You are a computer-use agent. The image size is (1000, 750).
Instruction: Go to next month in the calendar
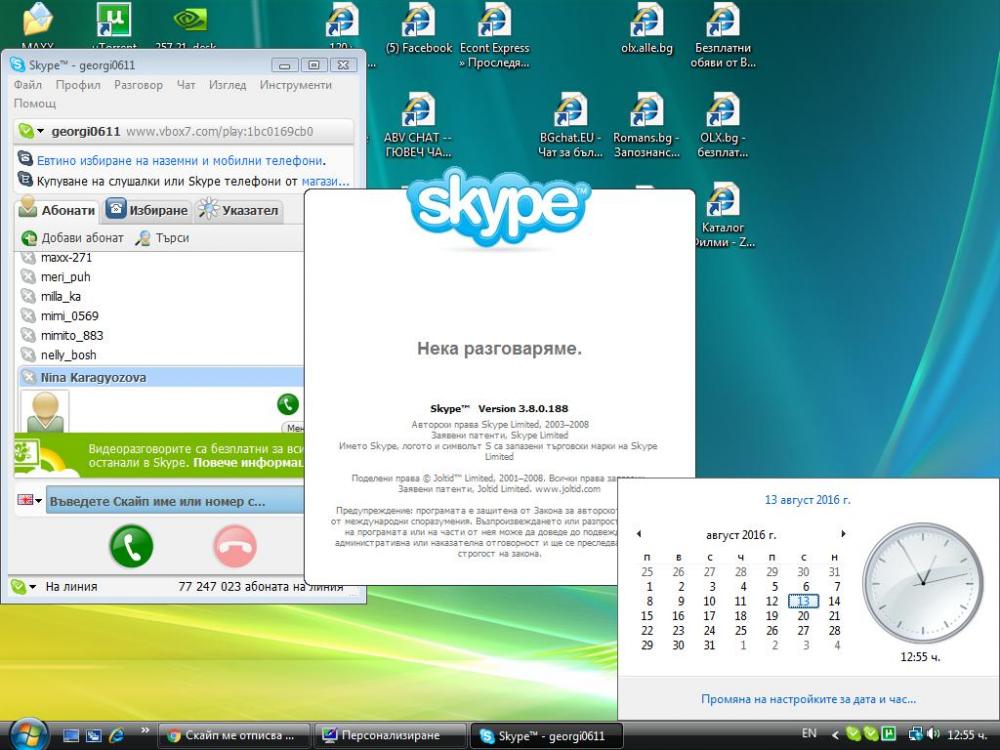pyautogui.click(x=843, y=534)
